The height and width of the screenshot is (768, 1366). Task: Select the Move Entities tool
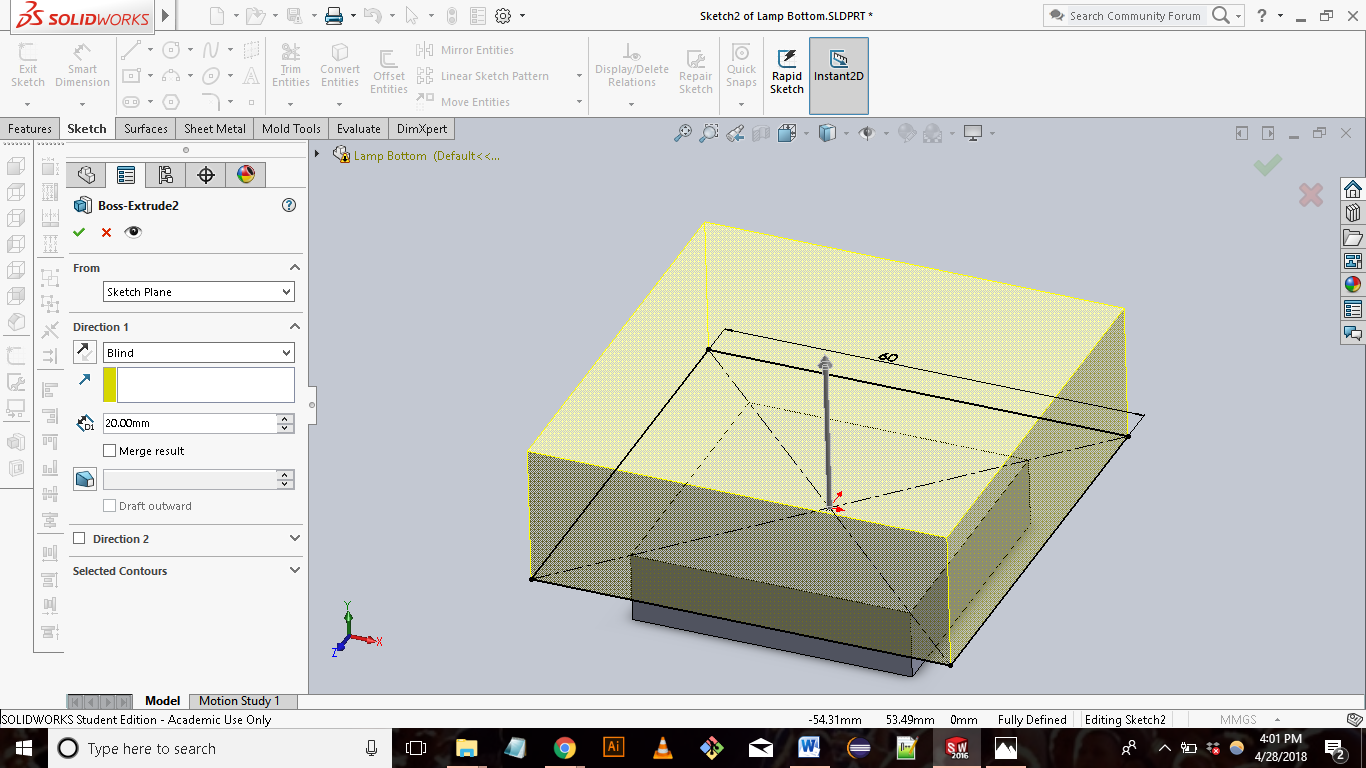pyautogui.click(x=463, y=102)
